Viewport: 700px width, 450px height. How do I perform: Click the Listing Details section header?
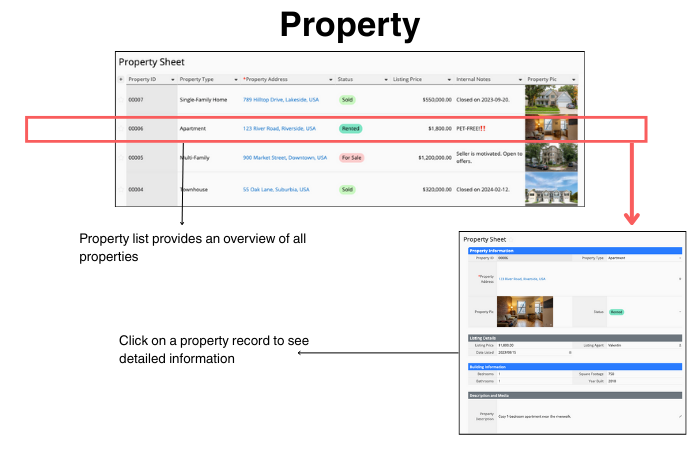(x=574, y=338)
